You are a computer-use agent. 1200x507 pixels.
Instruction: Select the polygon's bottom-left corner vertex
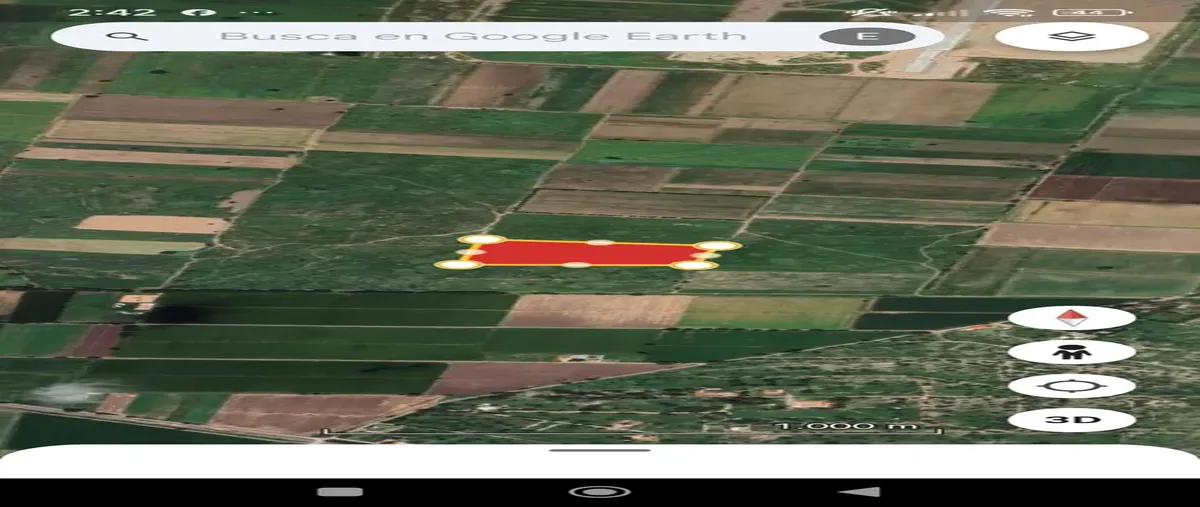(459, 264)
